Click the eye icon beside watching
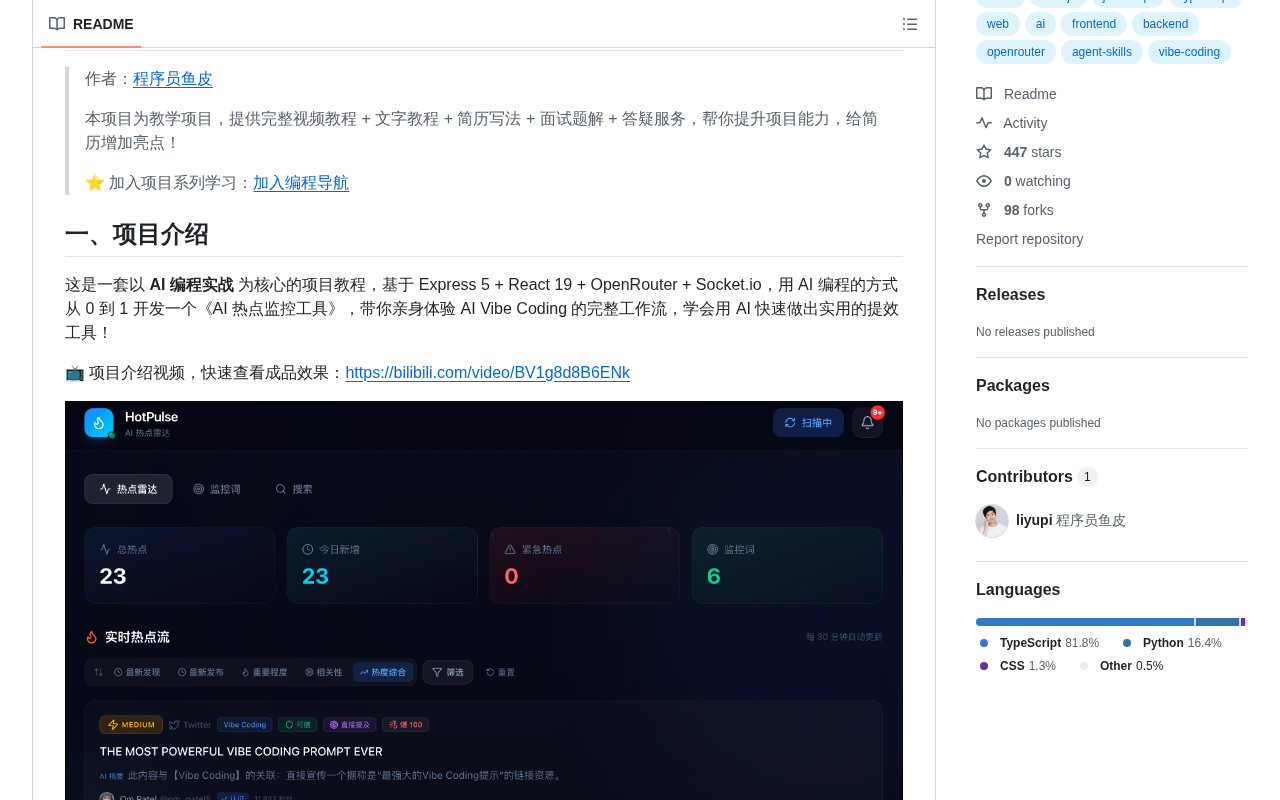 click(984, 181)
